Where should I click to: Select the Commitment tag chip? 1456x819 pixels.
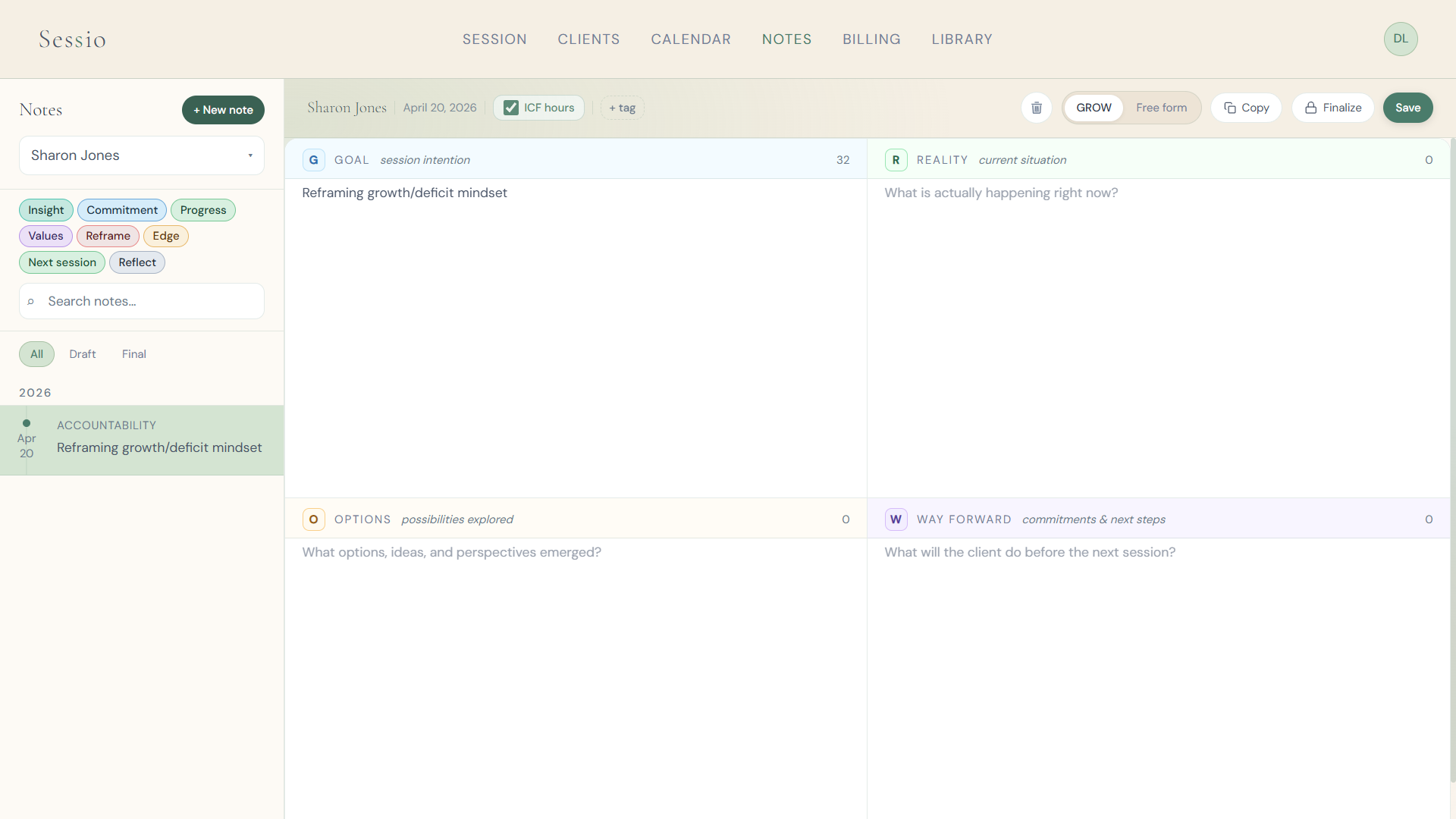[x=122, y=210]
